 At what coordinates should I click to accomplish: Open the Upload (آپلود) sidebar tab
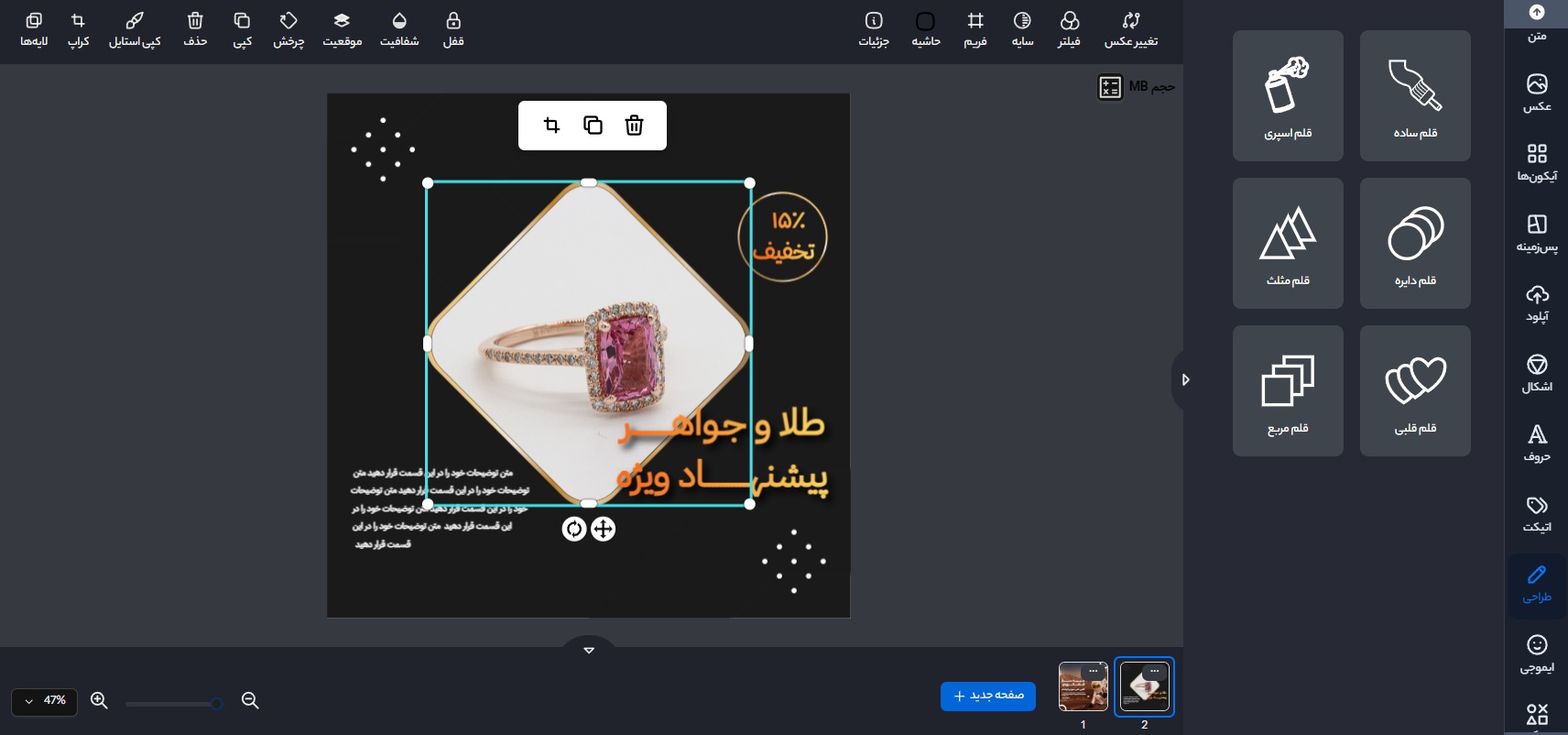click(1537, 303)
